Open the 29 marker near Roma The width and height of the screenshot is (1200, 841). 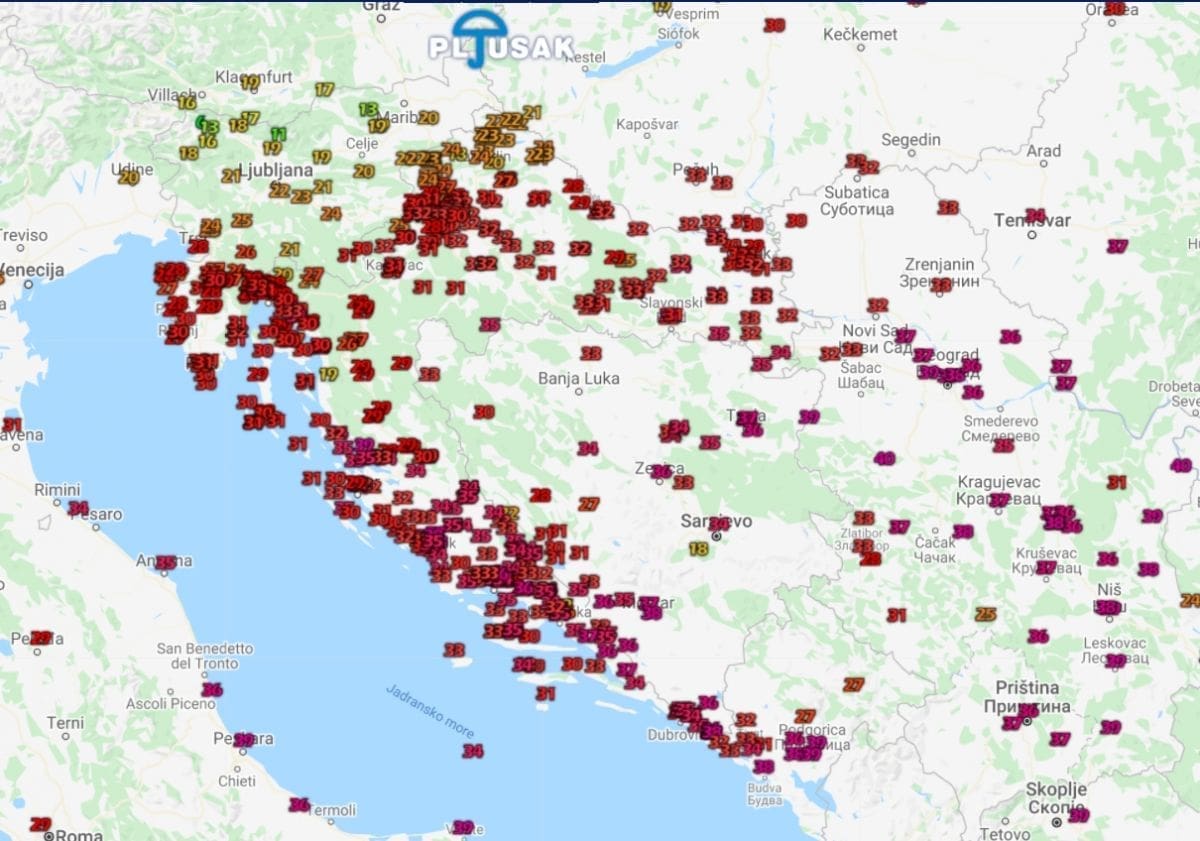pyautogui.click(x=40, y=824)
